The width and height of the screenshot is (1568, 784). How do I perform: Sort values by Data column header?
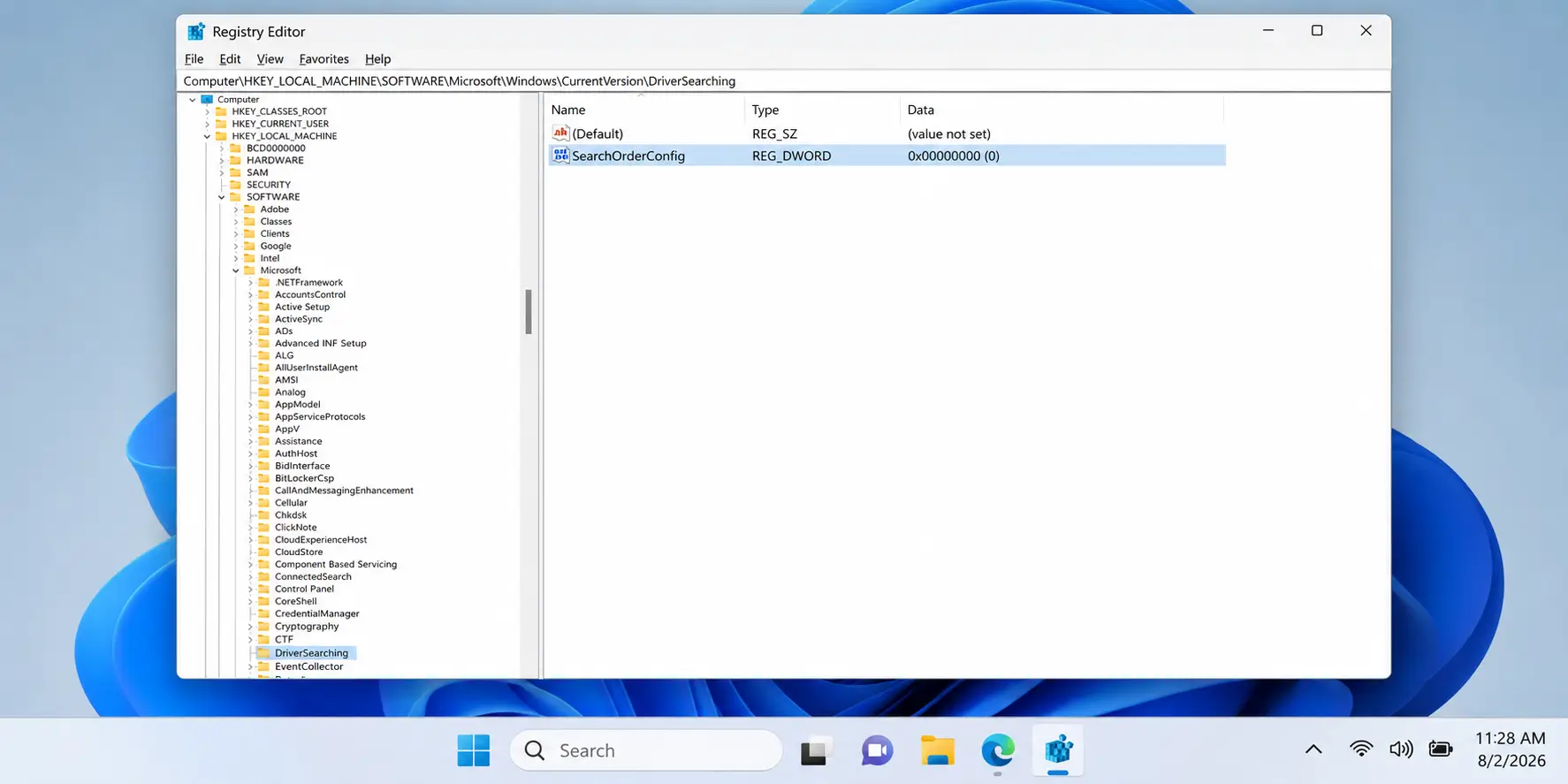[x=1062, y=110]
